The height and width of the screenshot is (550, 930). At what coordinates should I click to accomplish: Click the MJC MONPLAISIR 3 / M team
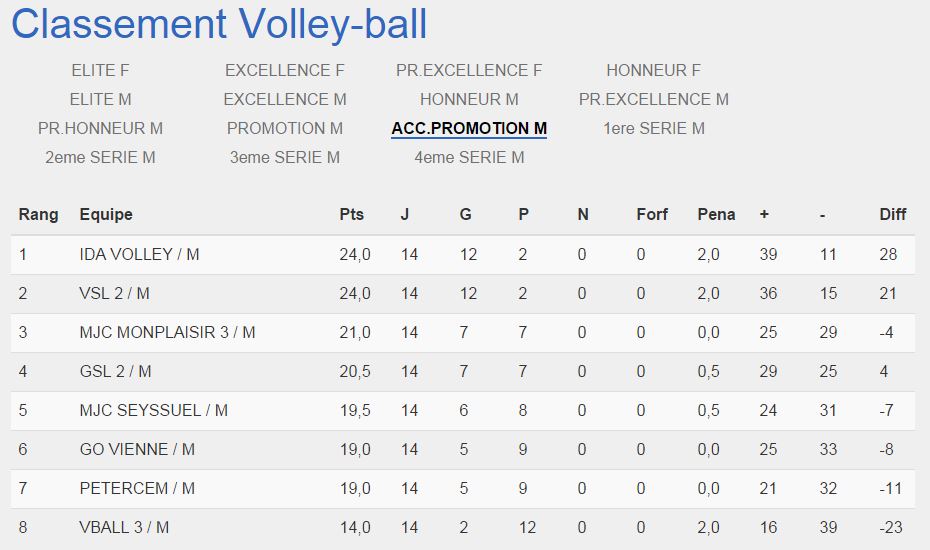coord(167,332)
